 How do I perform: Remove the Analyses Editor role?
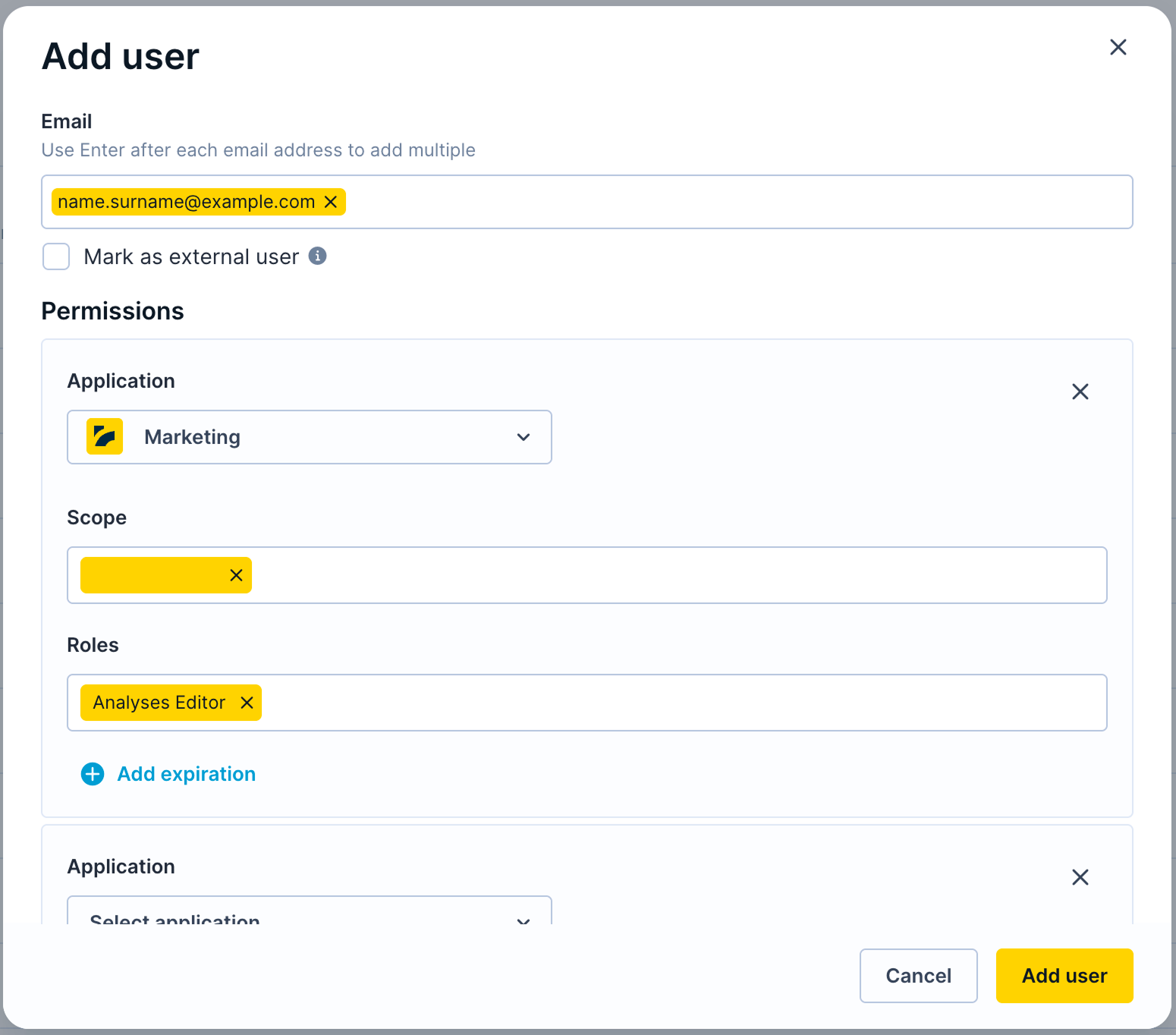tap(247, 703)
